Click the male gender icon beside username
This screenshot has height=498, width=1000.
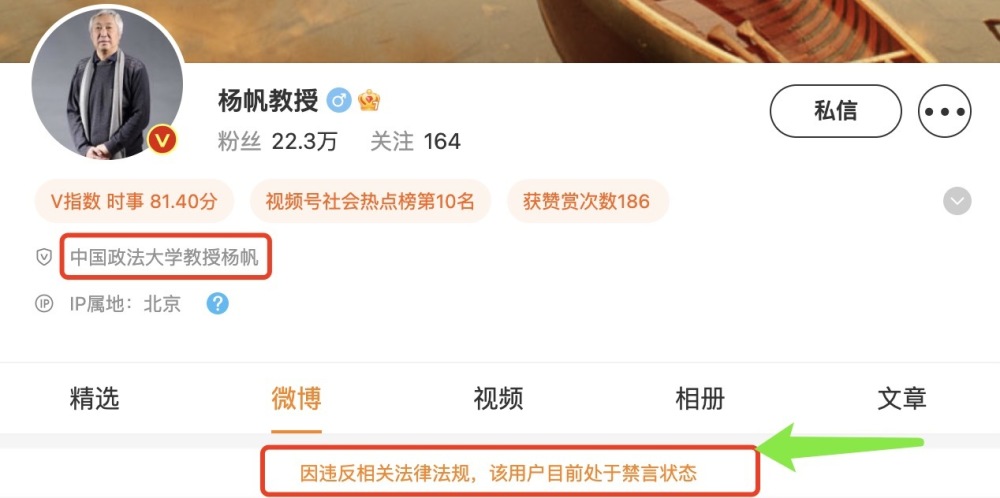339,101
